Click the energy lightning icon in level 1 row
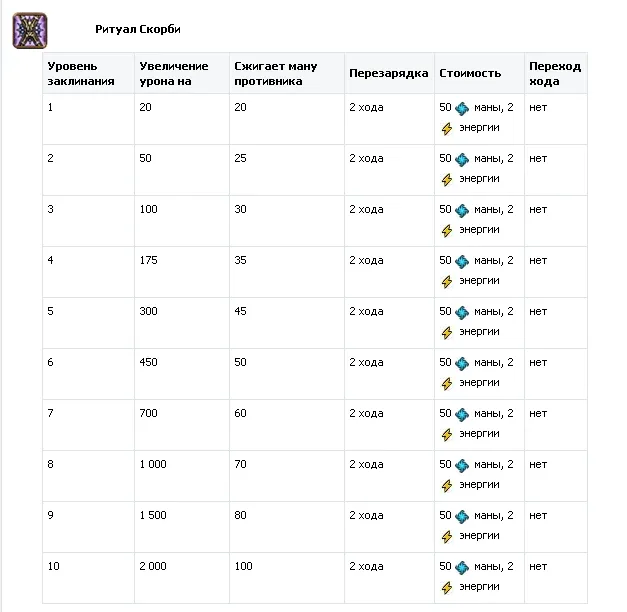 447,128
